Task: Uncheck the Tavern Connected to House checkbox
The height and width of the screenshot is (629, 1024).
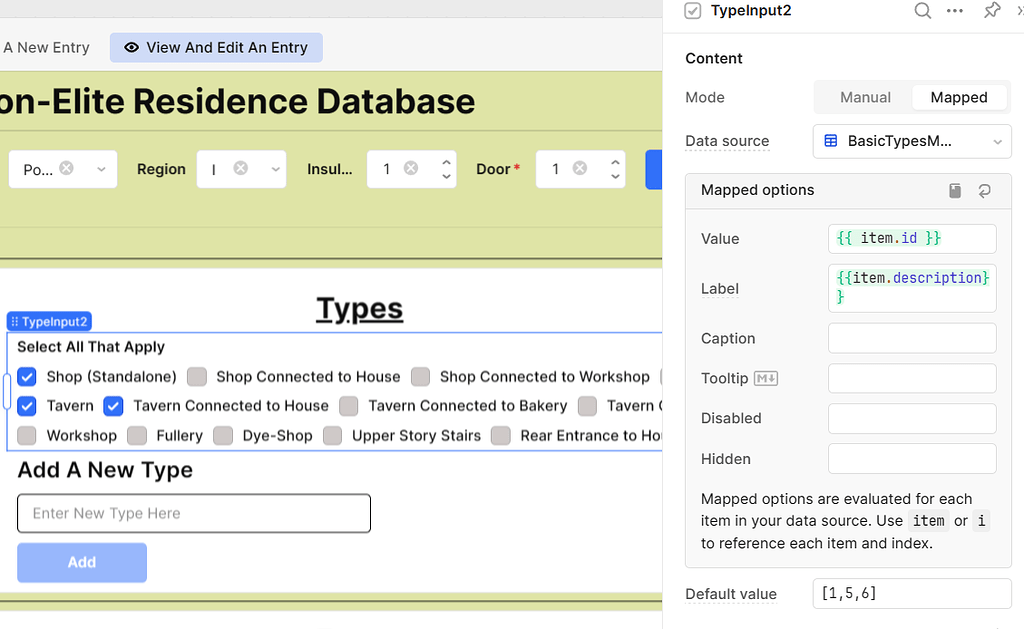Action: [113, 406]
